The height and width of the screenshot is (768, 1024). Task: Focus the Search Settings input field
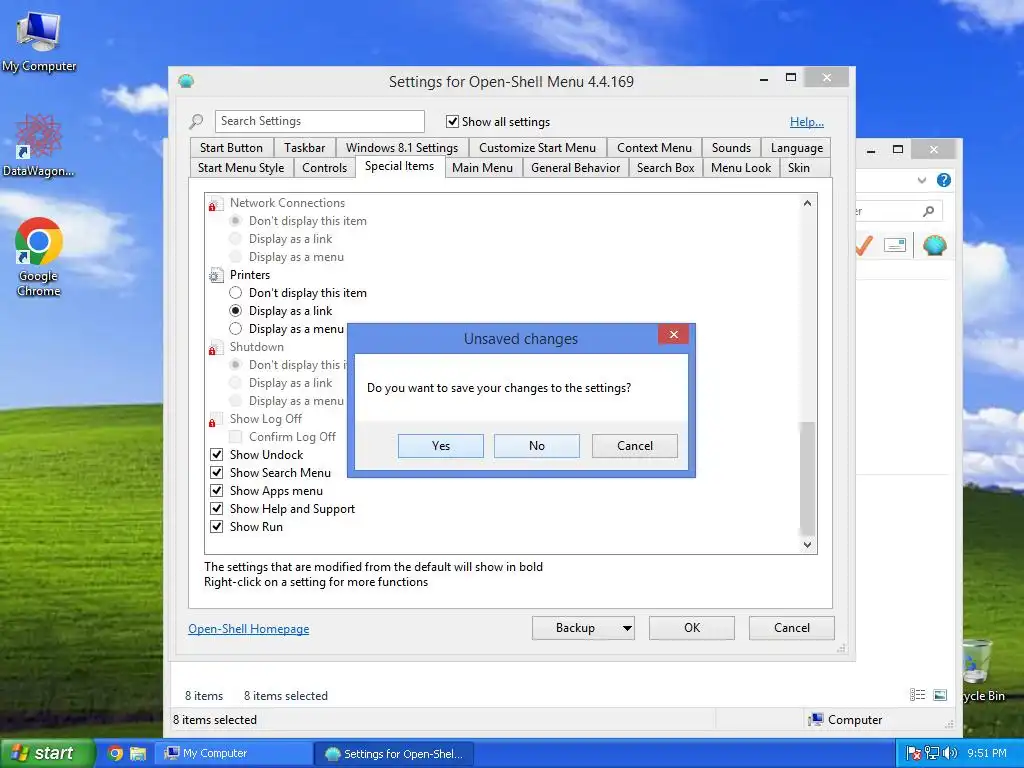coord(319,121)
